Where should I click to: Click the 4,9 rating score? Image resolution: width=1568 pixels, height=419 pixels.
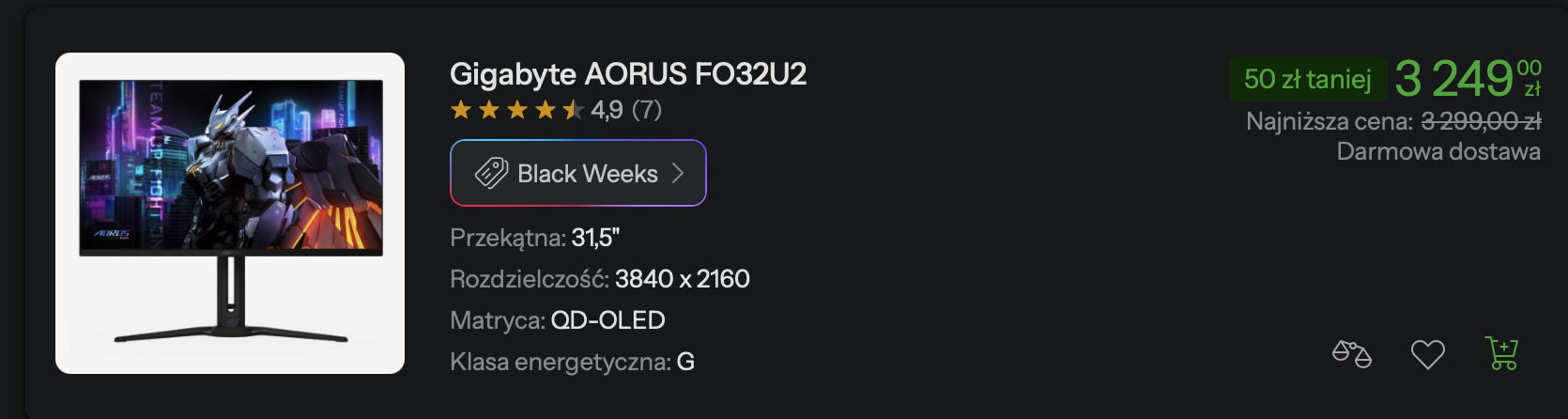tap(607, 110)
